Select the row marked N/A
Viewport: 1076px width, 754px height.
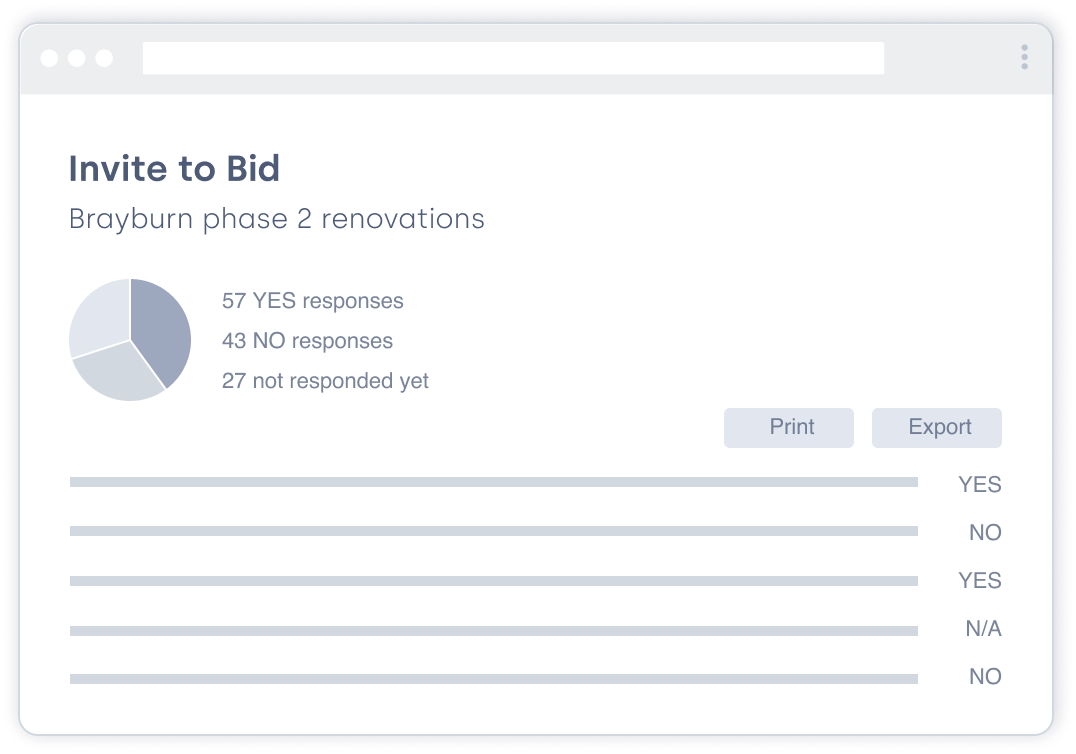coord(493,630)
